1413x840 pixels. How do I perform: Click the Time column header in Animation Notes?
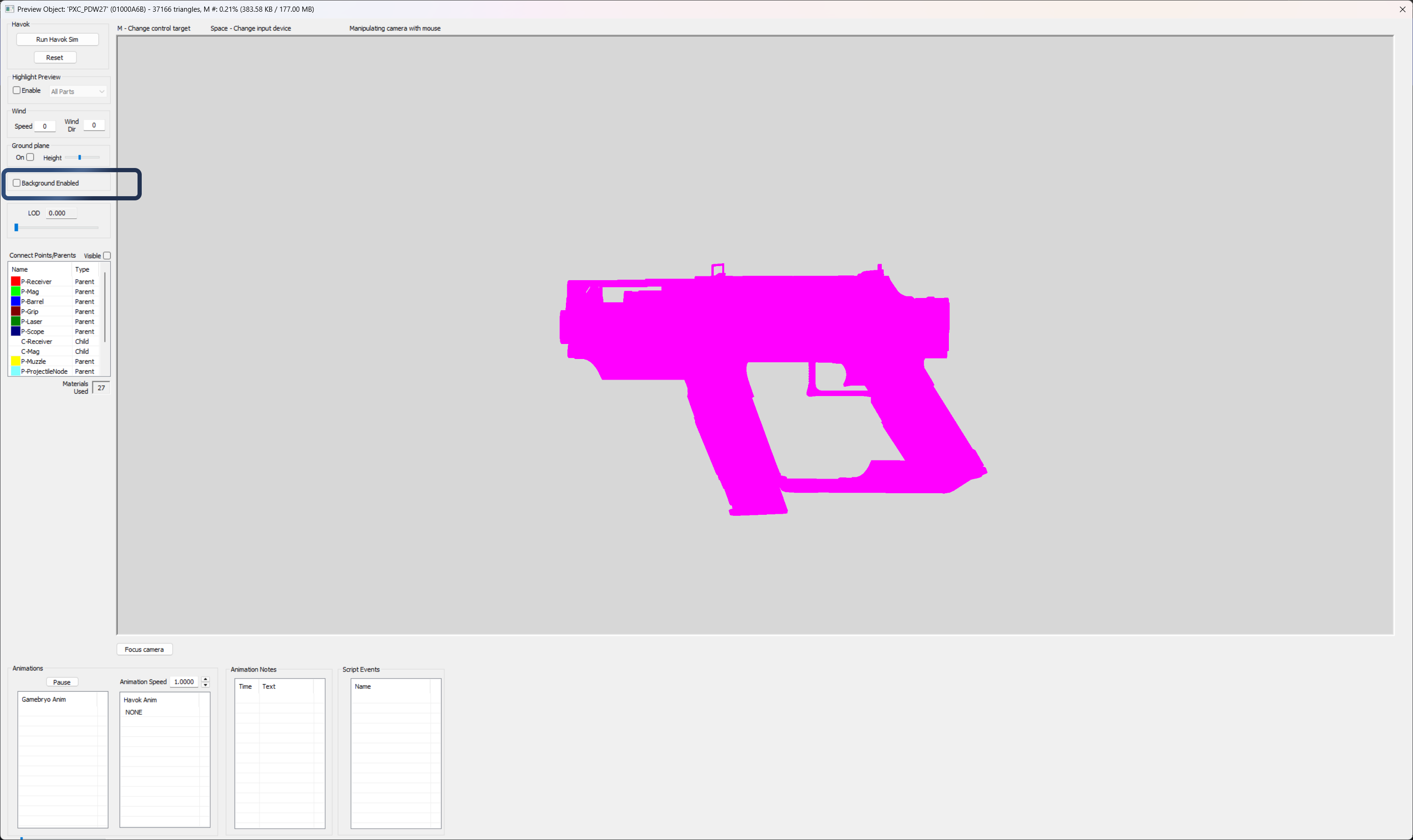pyautogui.click(x=247, y=686)
